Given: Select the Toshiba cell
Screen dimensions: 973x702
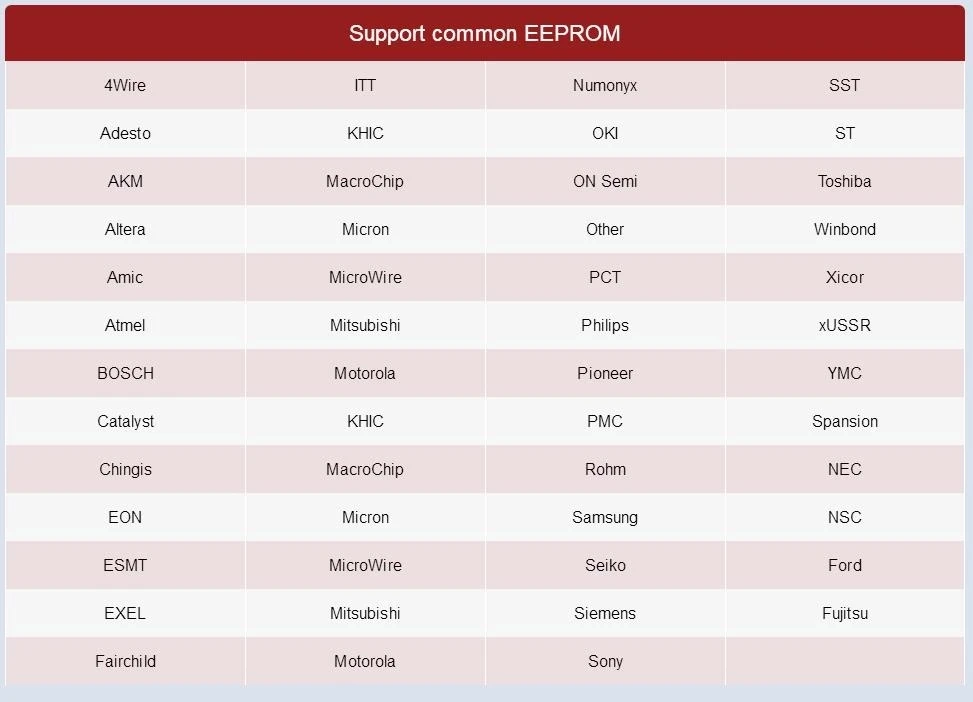Looking at the screenshot, I should (845, 181).
